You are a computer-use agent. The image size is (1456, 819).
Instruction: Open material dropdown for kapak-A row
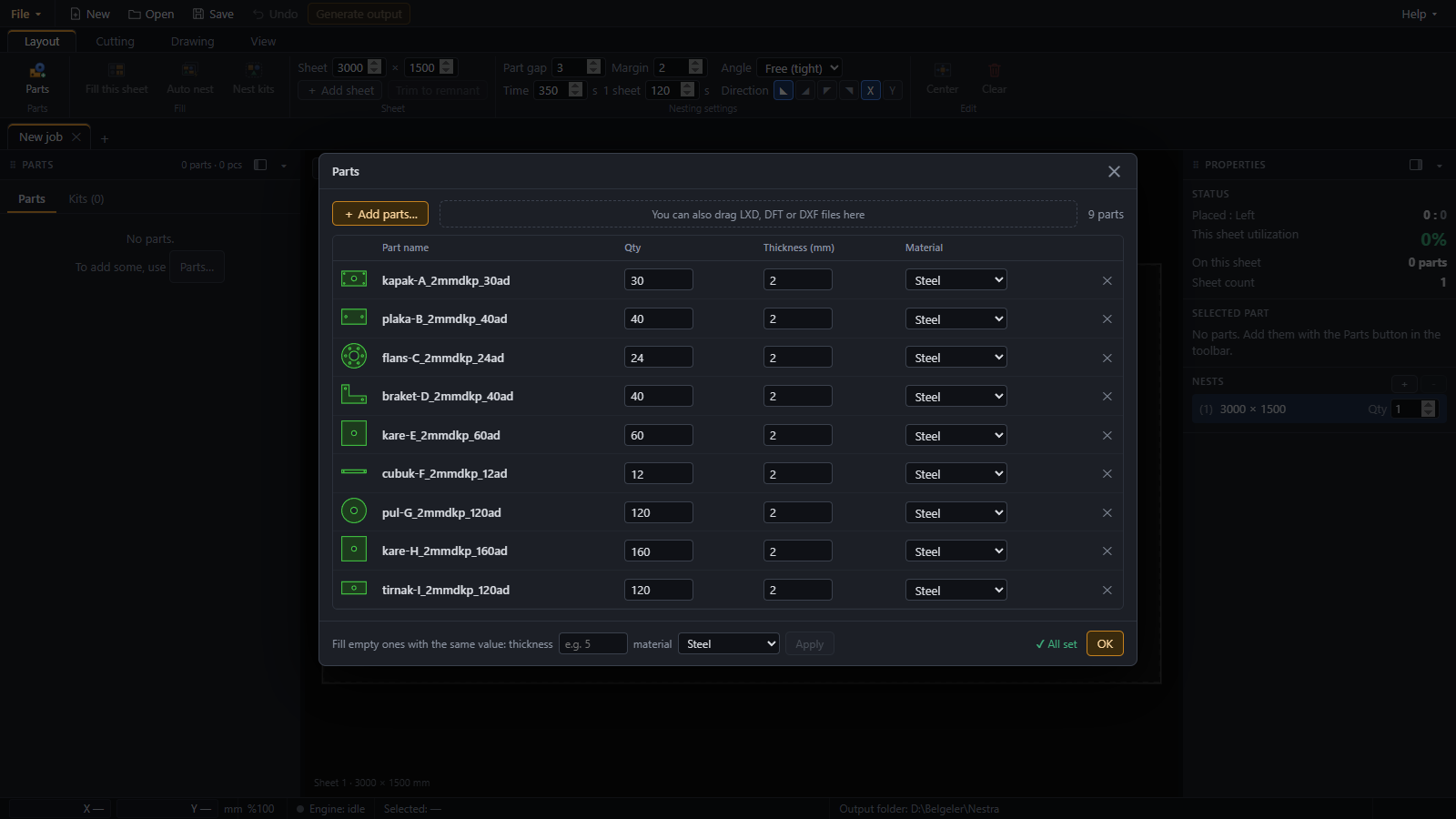[x=955, y=280]
